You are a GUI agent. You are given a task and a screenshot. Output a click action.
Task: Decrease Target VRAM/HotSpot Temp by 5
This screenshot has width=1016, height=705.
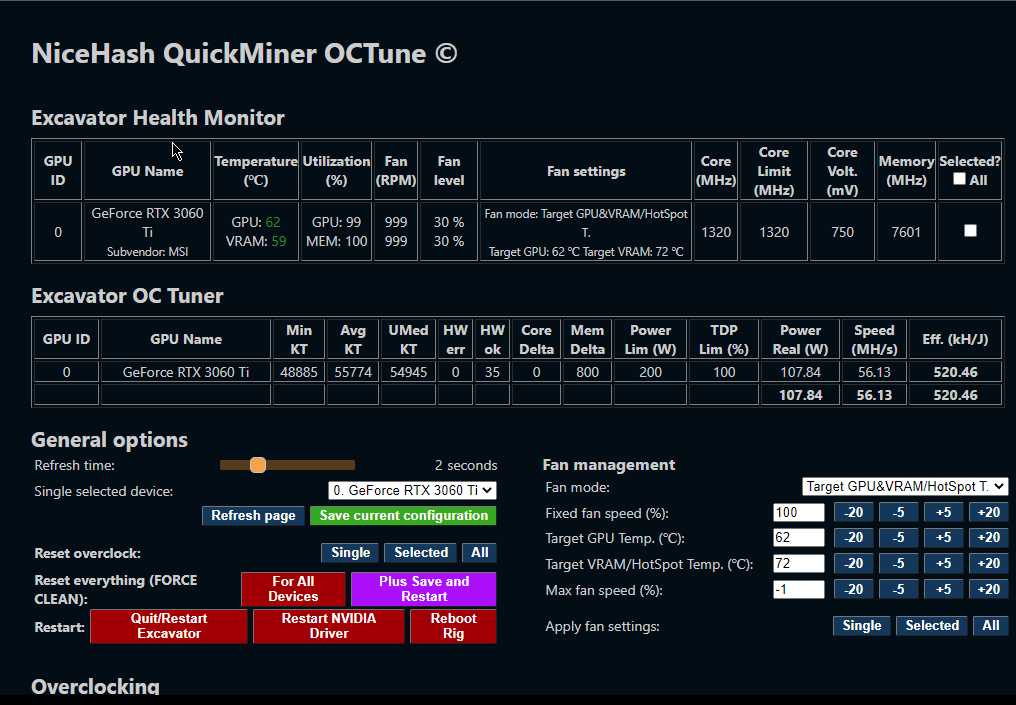pos(898,564)
